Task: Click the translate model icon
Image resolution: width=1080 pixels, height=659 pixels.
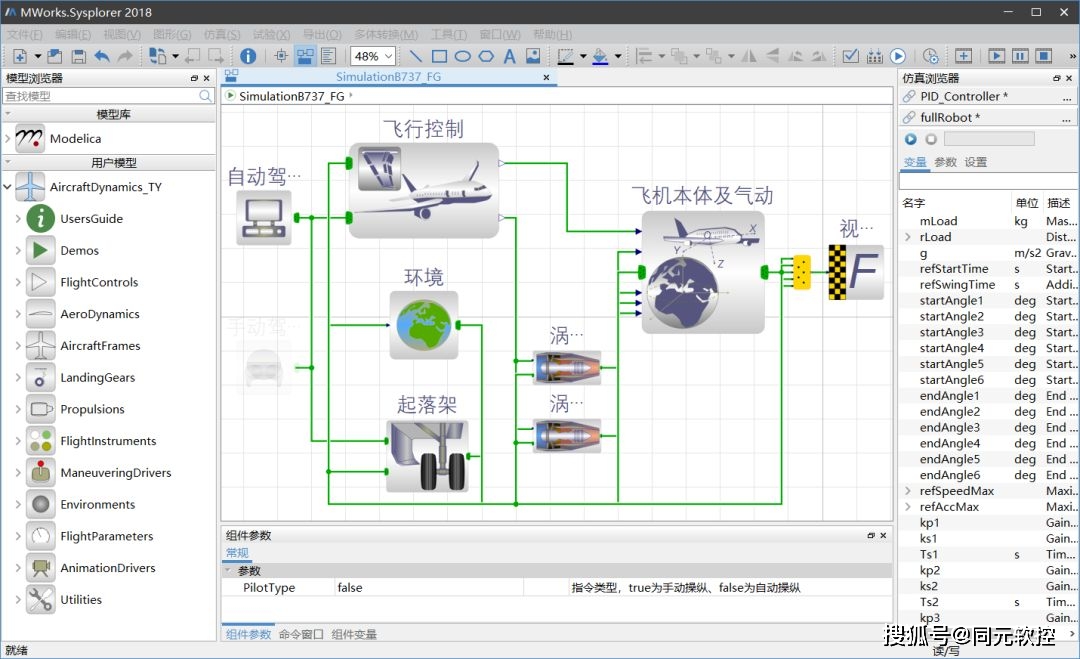Action: click(x=875, y=56)
